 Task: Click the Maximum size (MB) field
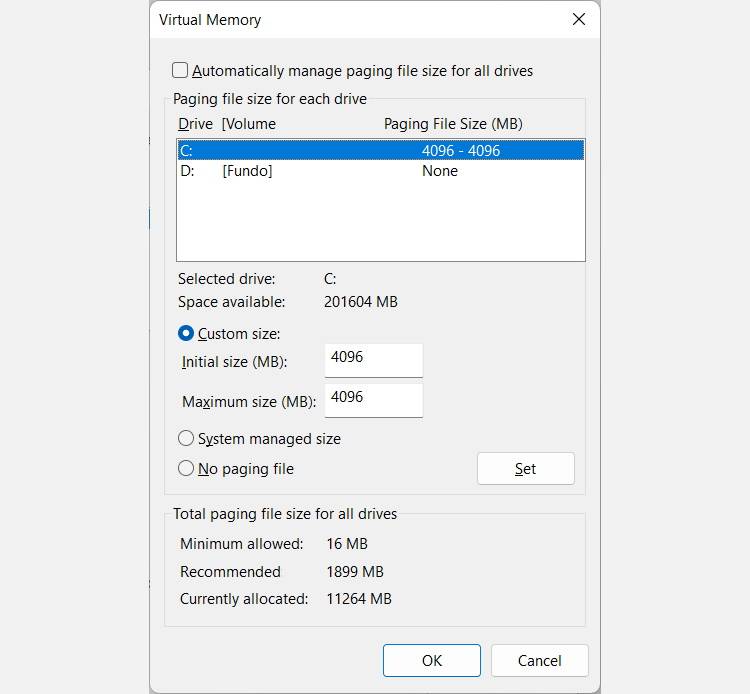tap(374, 400)
